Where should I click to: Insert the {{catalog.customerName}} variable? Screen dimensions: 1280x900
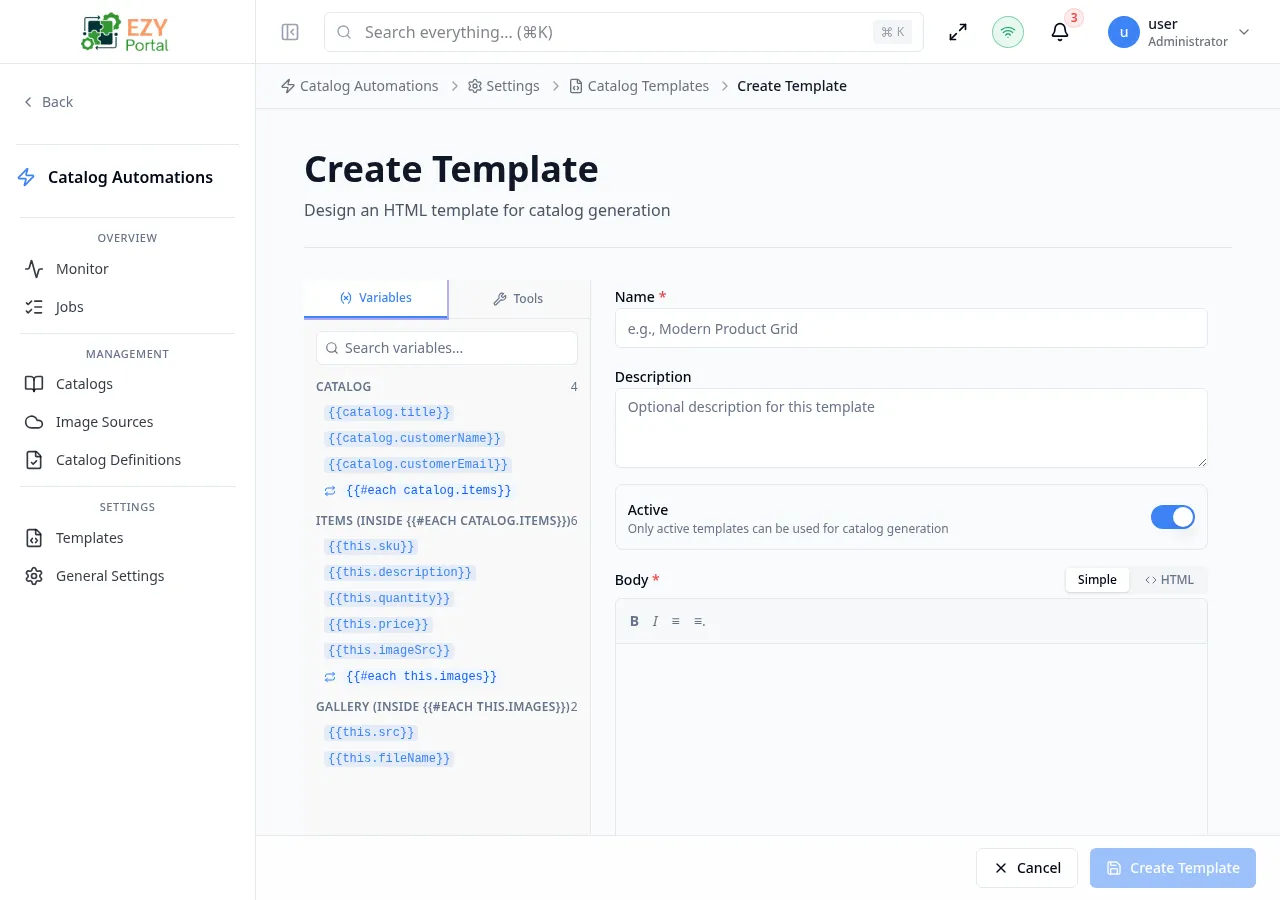pyautogui.click(x=414, y=438)
